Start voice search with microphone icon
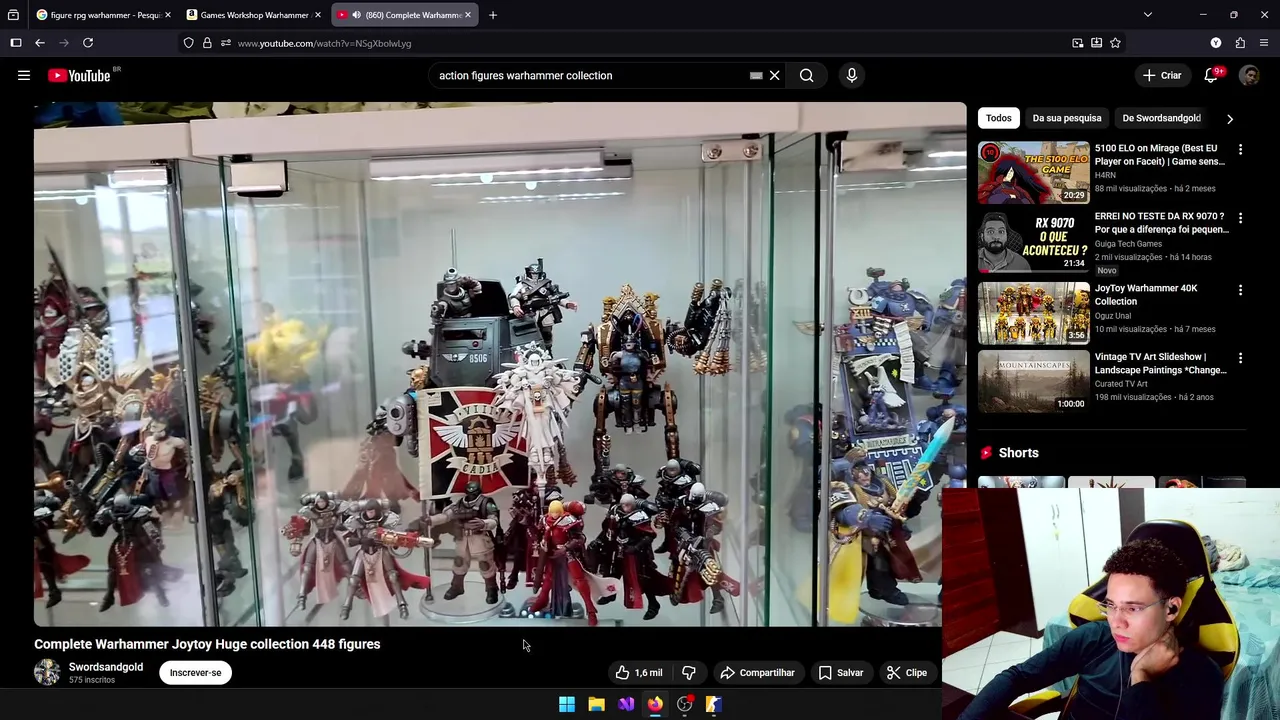 pos(852,75)
